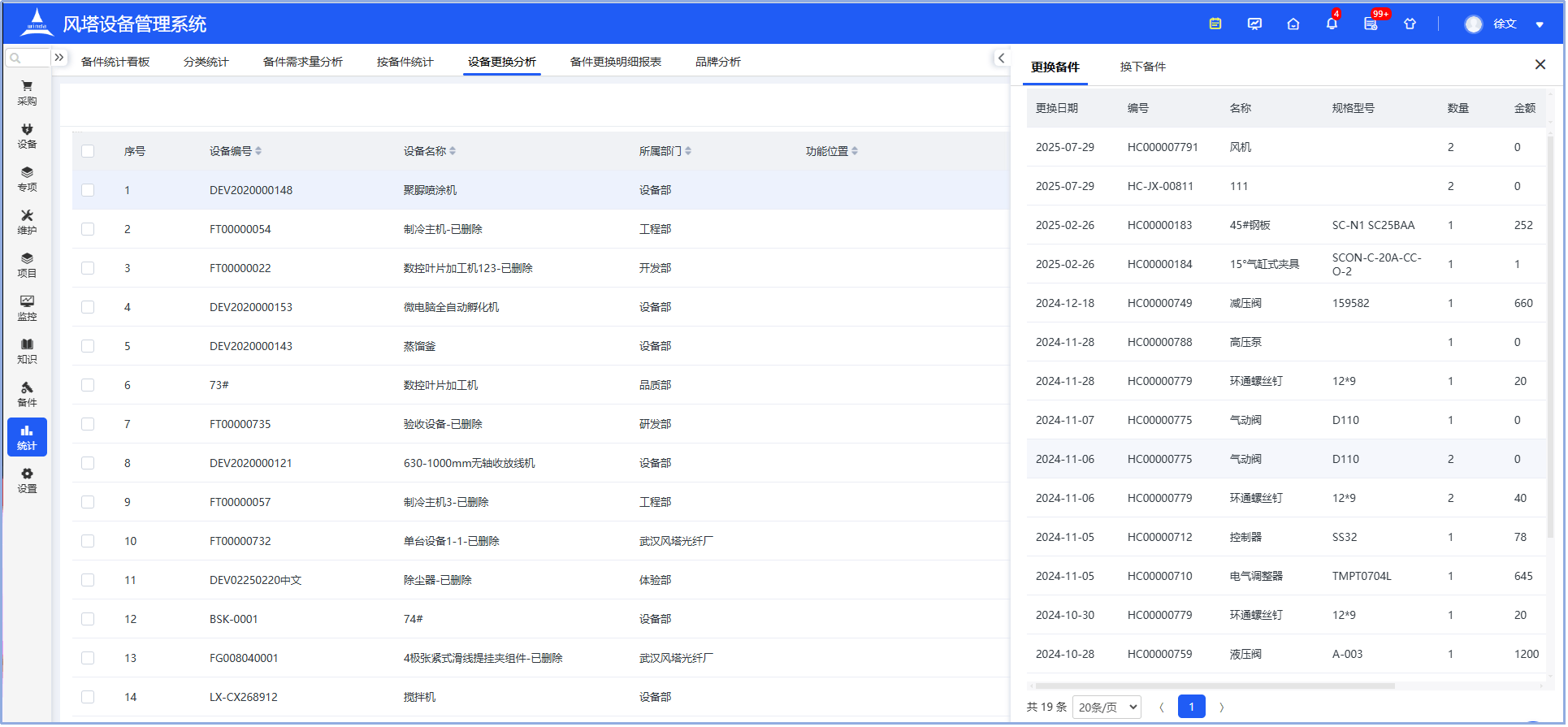The width and height of the screenshot is (1568, 727).
Task: Open the 专项 sidebar module
Action: click(x=27, y=179)
